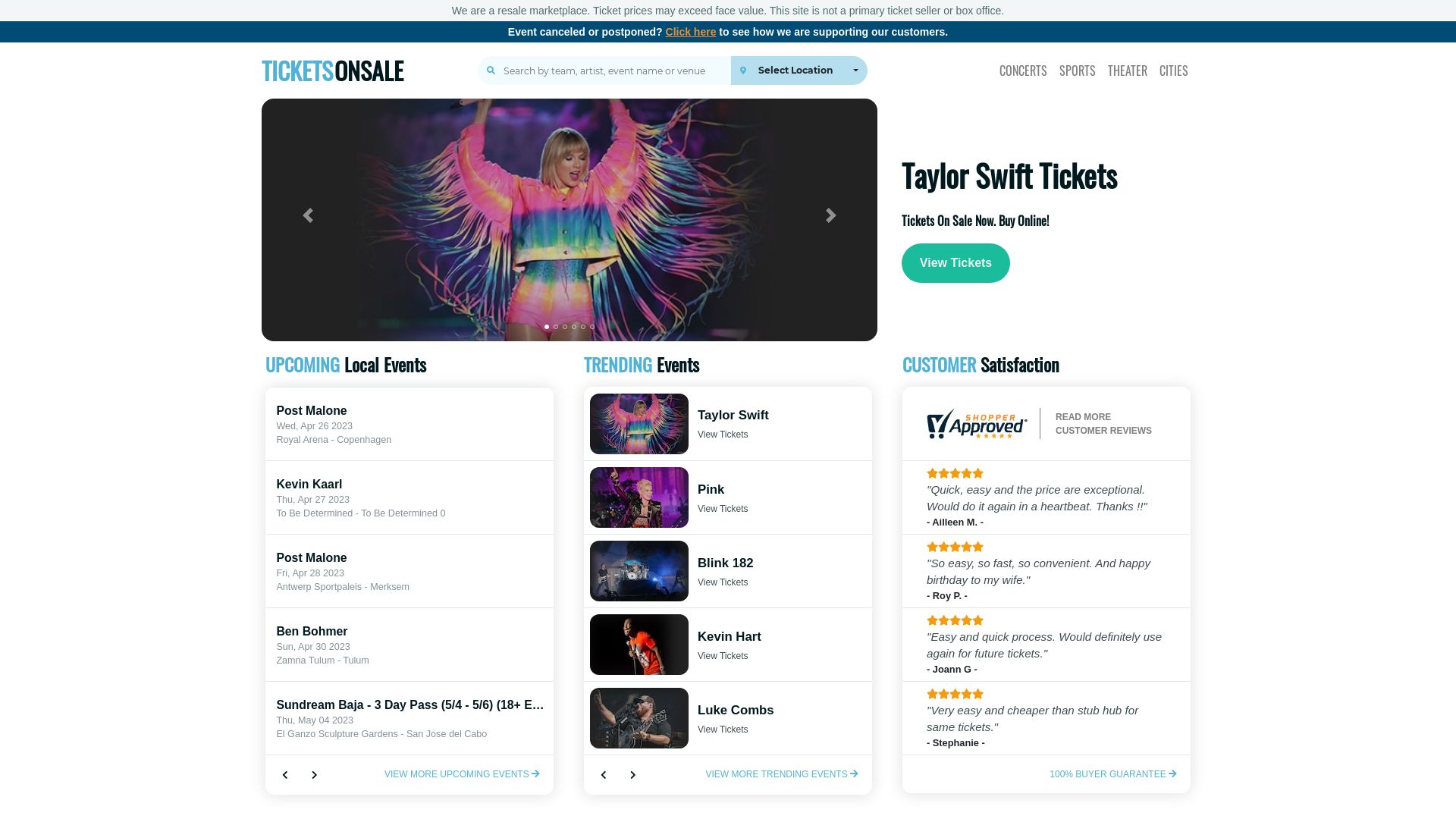Open the Sports menu

click(x=1077, y=71)
